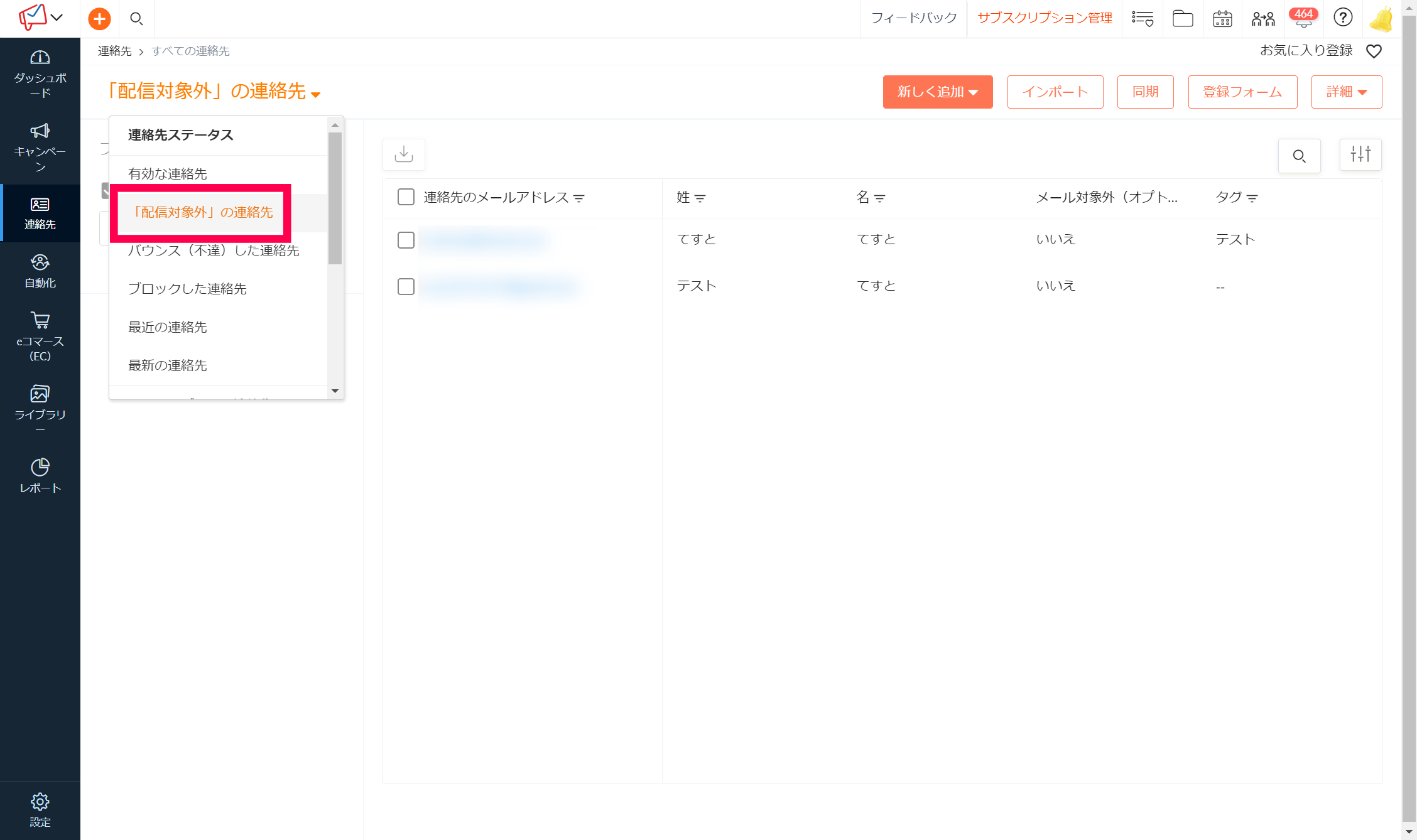Expand the 新しく追加 dropdown button
Screen dimensions: 1417x840
coord(937,92)
